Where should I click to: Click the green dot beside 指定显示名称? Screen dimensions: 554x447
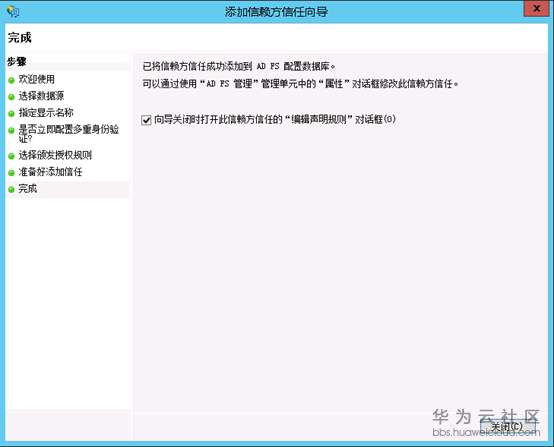click(x=11, y=114)
